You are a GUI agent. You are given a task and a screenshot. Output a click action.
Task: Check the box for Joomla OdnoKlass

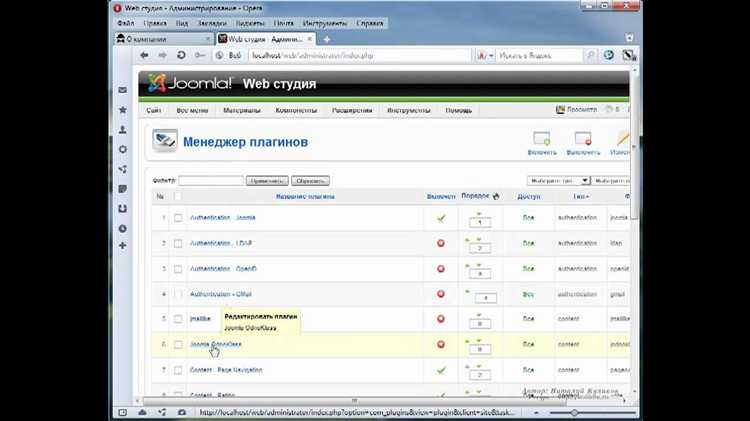pyautogui.click(x=178, y=344)
